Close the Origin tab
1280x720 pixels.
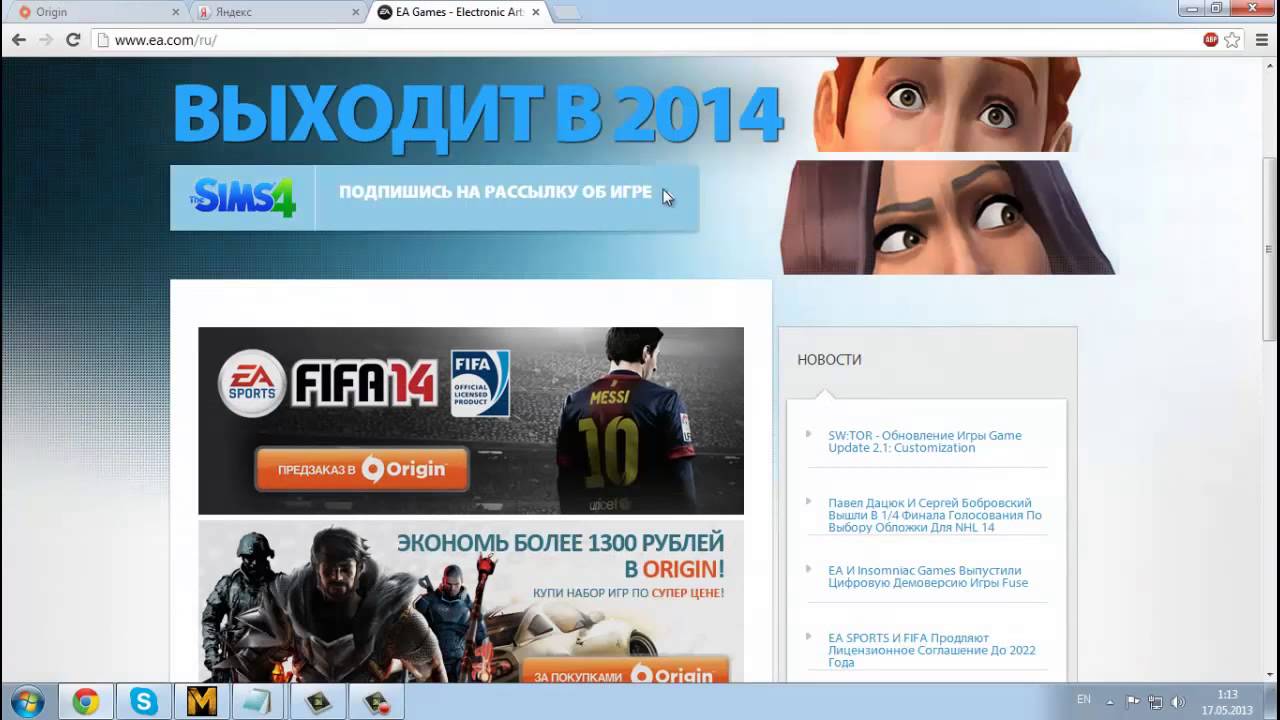tap(177, 12)
